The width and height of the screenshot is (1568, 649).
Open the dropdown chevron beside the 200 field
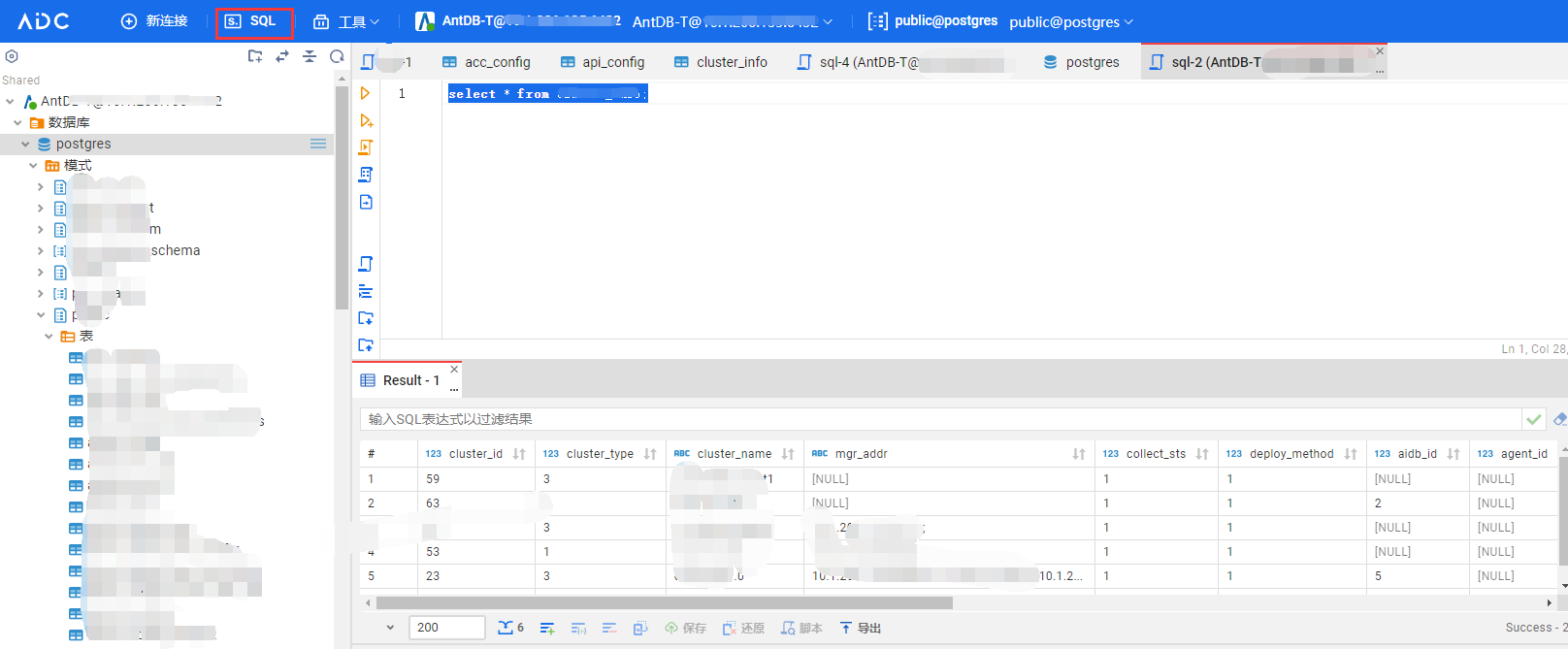coord(390,628)
